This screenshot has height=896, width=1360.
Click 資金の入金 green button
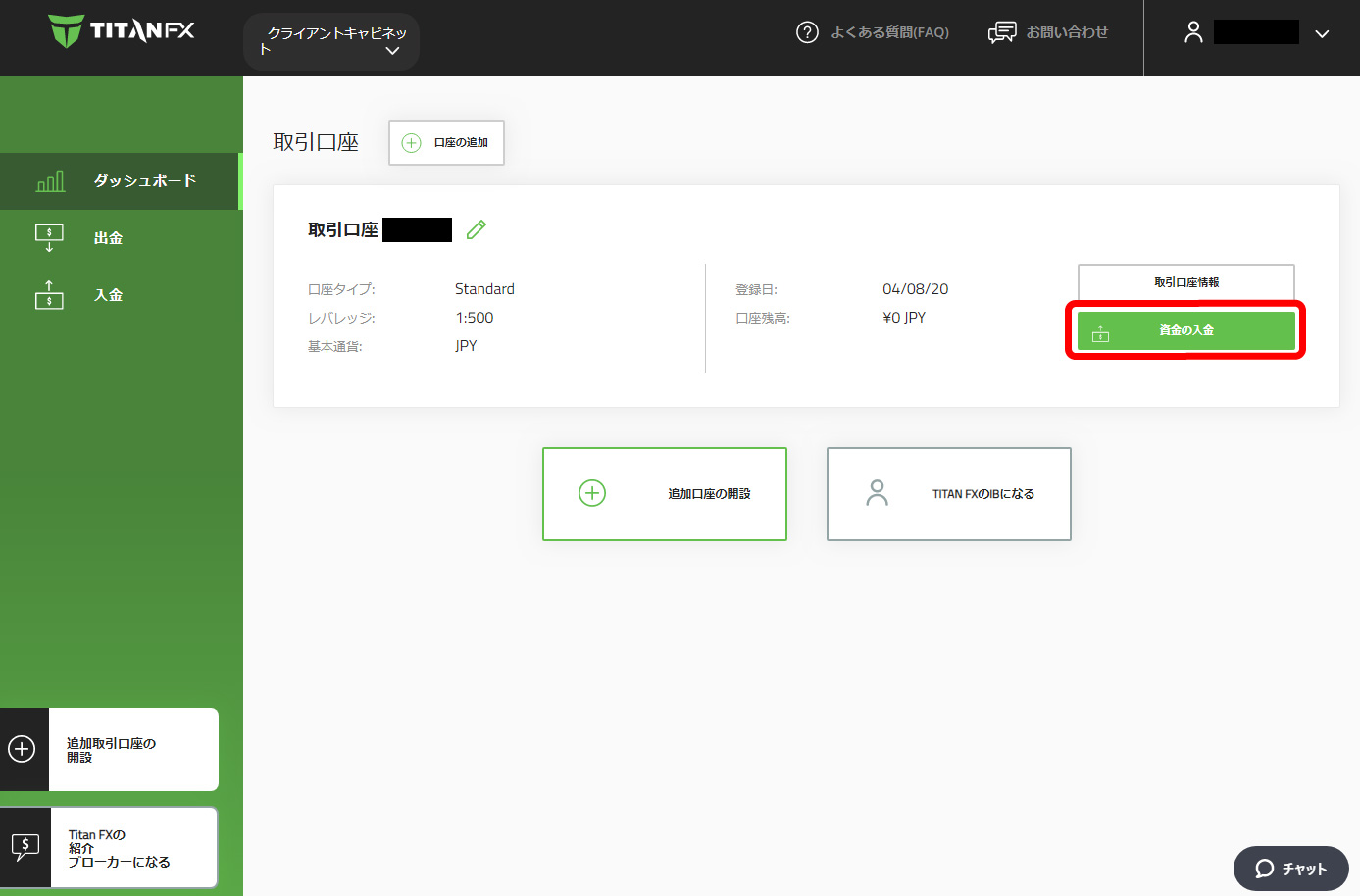pos(1186,330)
